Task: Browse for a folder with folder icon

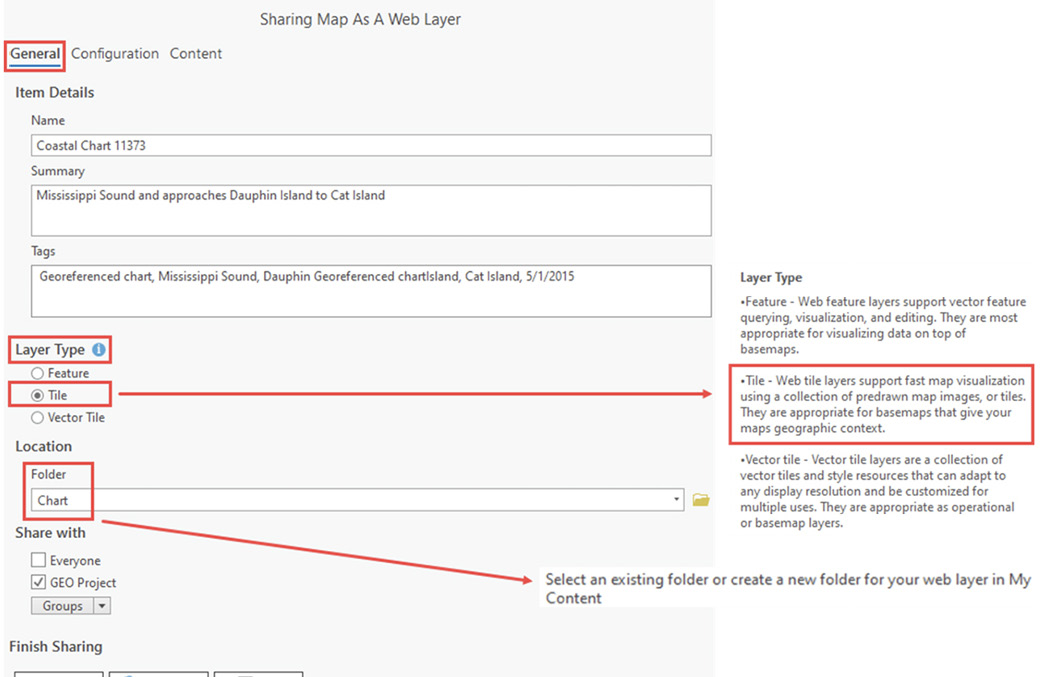Action: coord(700,500)
